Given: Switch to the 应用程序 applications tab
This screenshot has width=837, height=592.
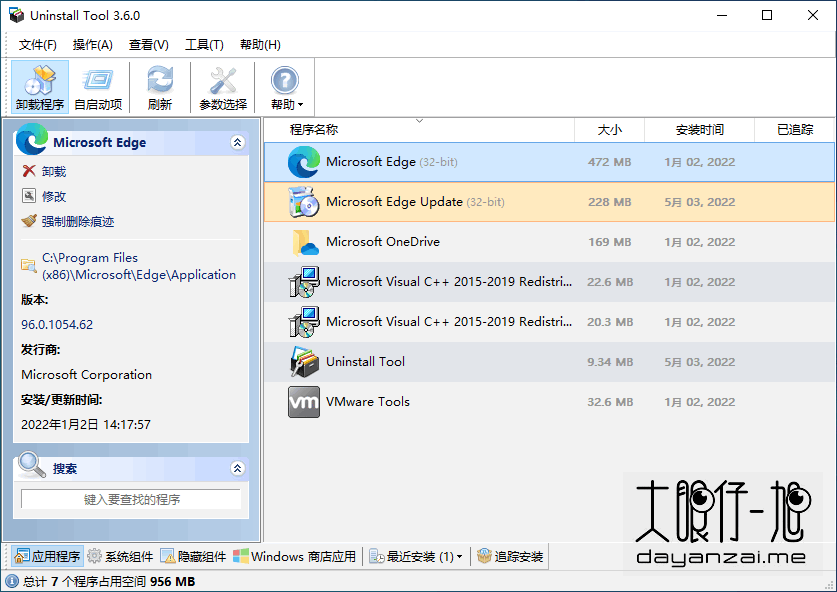Looking at the screenshot, I should click(x=48, y=556).
